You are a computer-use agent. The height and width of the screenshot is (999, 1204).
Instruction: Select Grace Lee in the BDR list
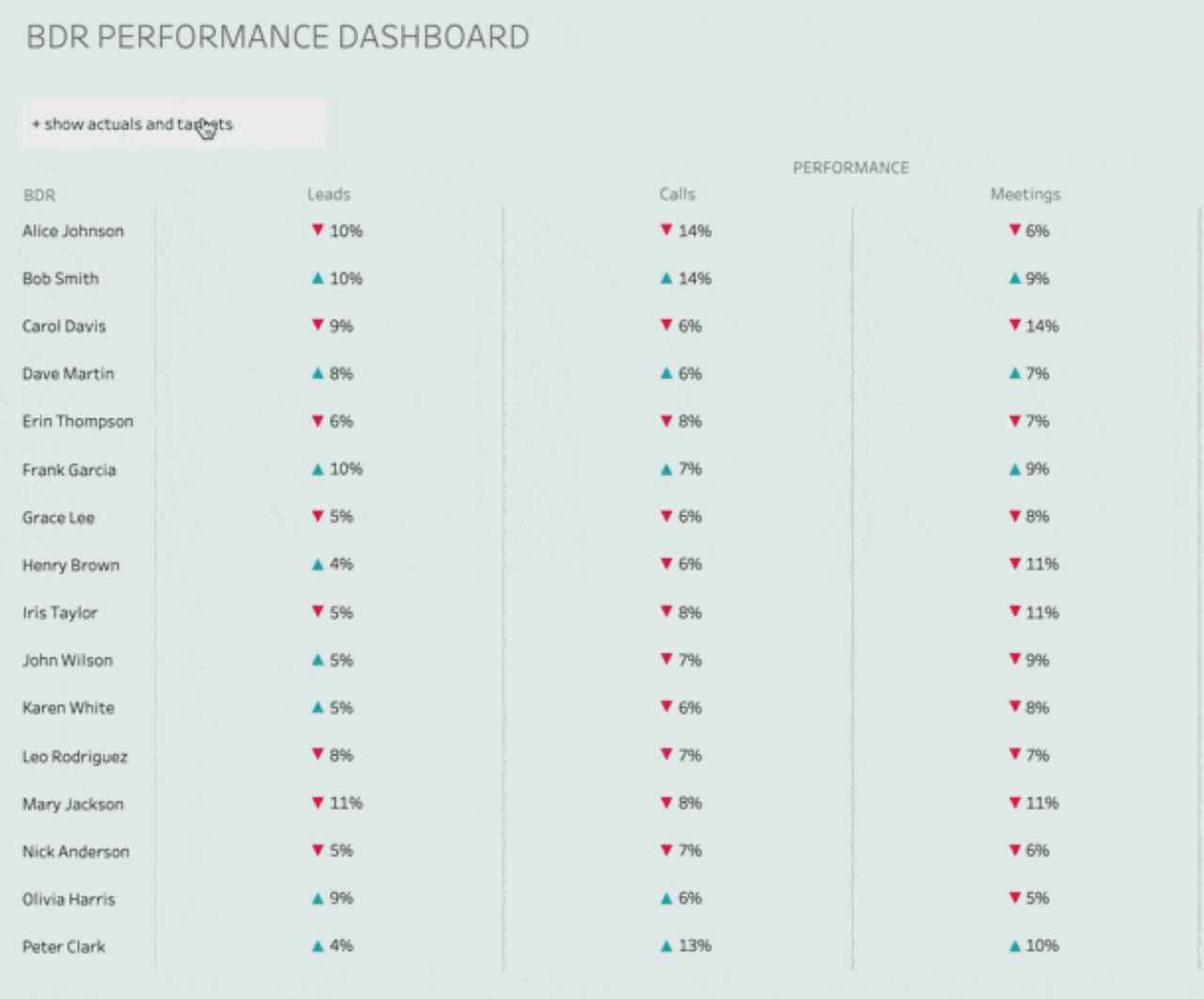tap(58, 517)
